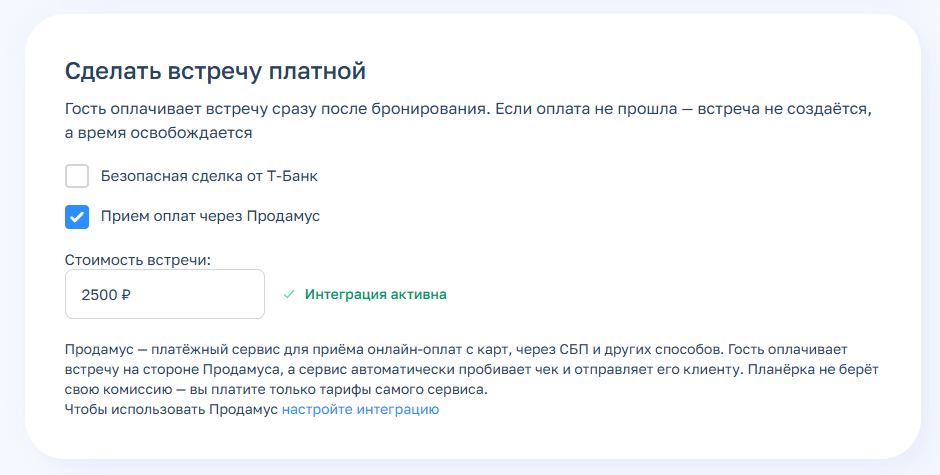Uncheck the Прием оплат через Продамус checkbox
The width and height of the screenshot is (940, 475).
[77, 216]
